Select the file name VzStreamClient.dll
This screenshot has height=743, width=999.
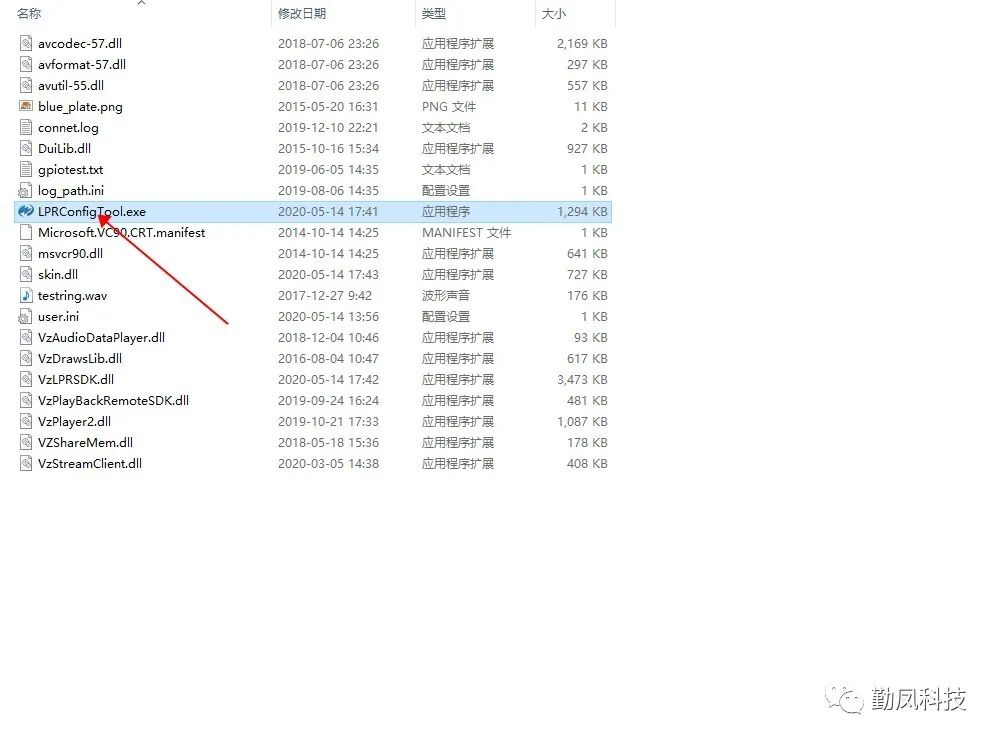tap(90, 464)
